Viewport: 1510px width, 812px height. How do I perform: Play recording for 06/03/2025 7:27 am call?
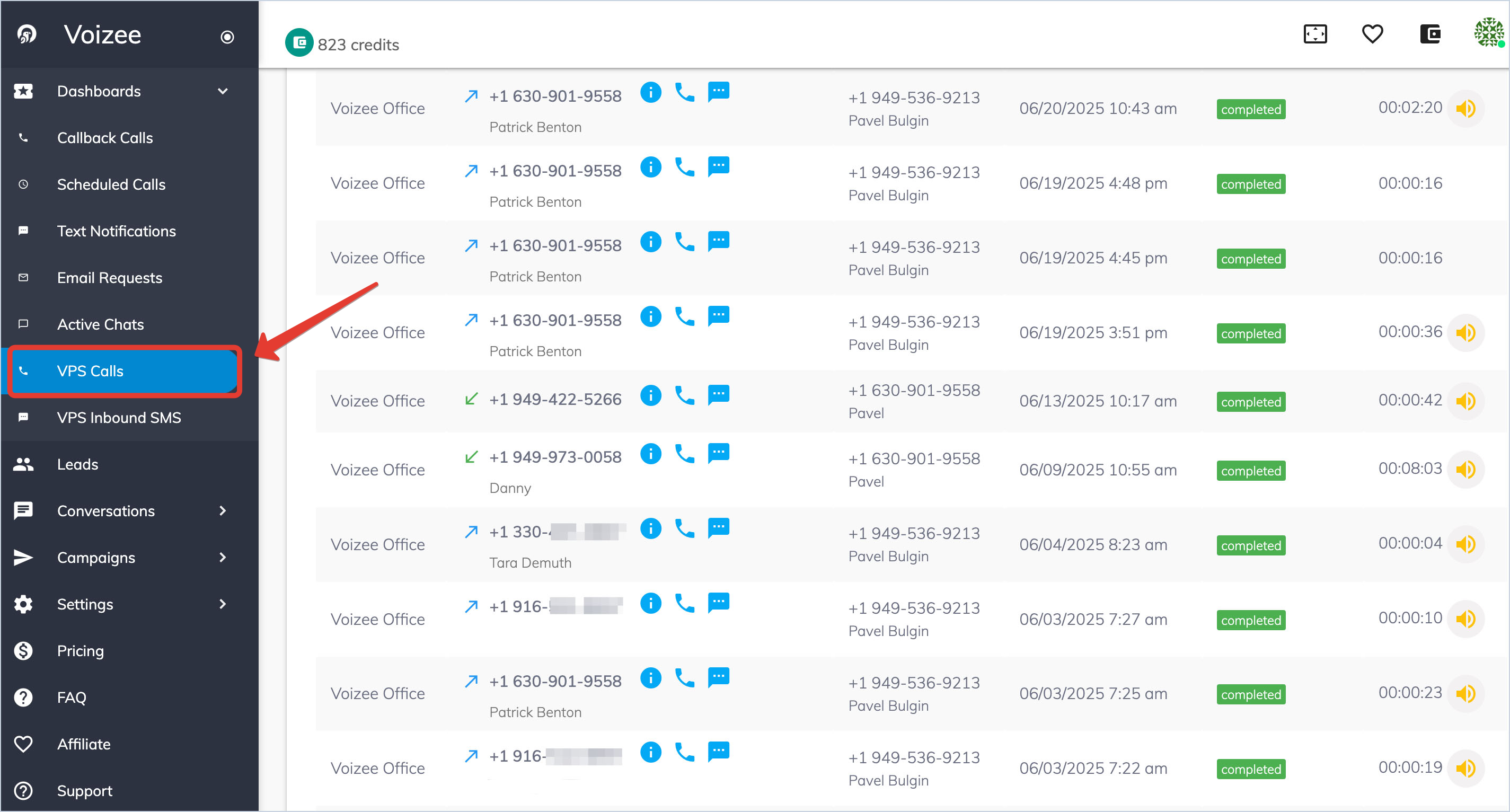pos(1465,619)
